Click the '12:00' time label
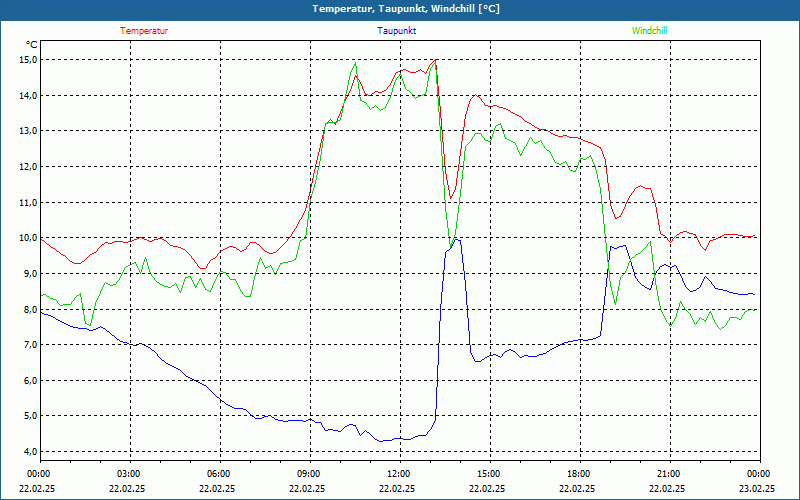800x500 pixels. [397, 474]
